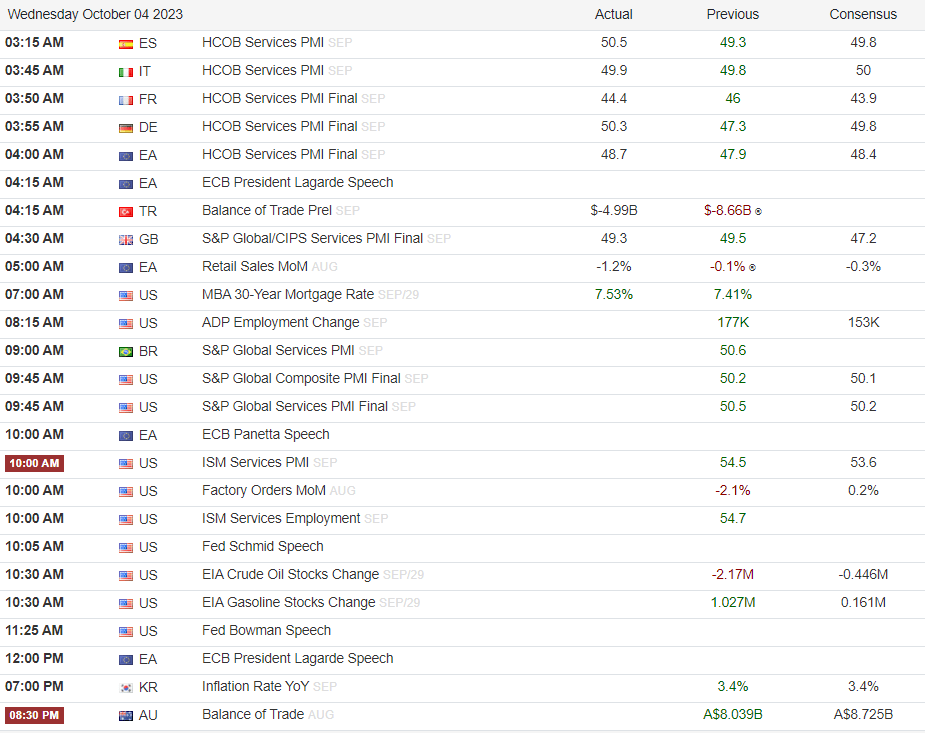This screenshot has height=733, width=925.
Task: Click the EU flag in Retail Sales MoM row
Action: coord(126,268)
